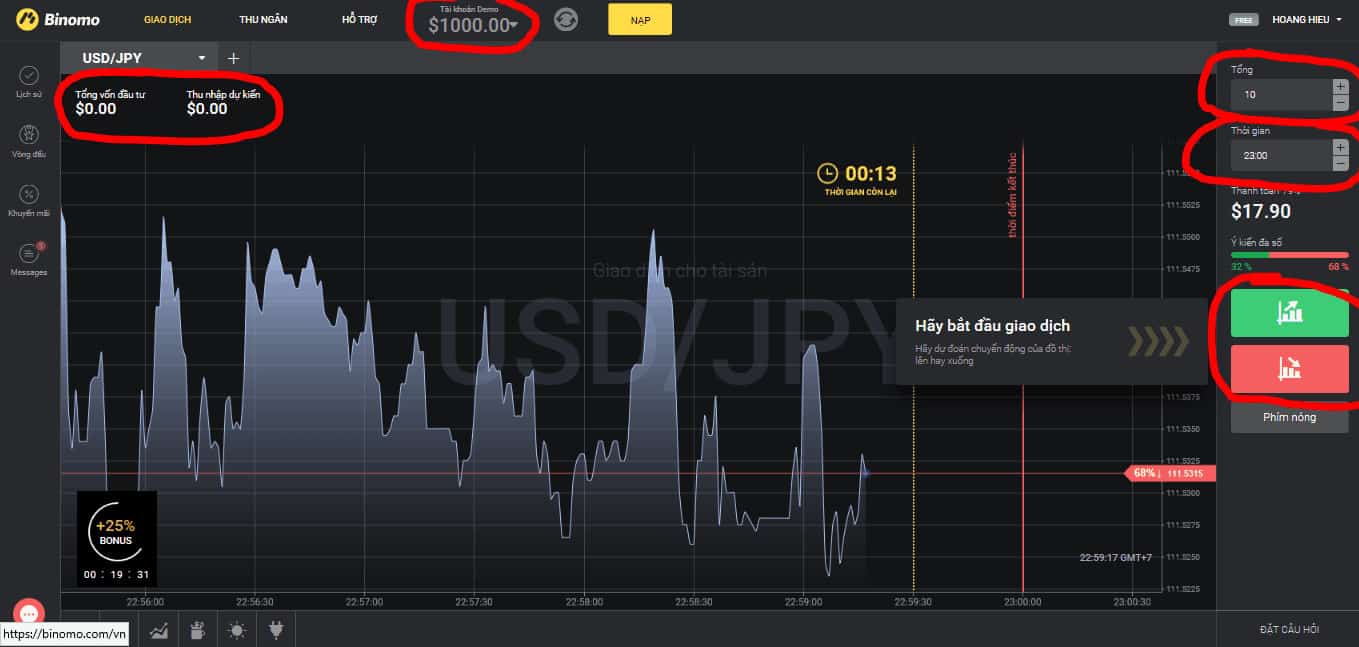Open the Vòng đấu tournaments icon
The width and height of the screenshot is (1359, 647).
click(29, 134)
